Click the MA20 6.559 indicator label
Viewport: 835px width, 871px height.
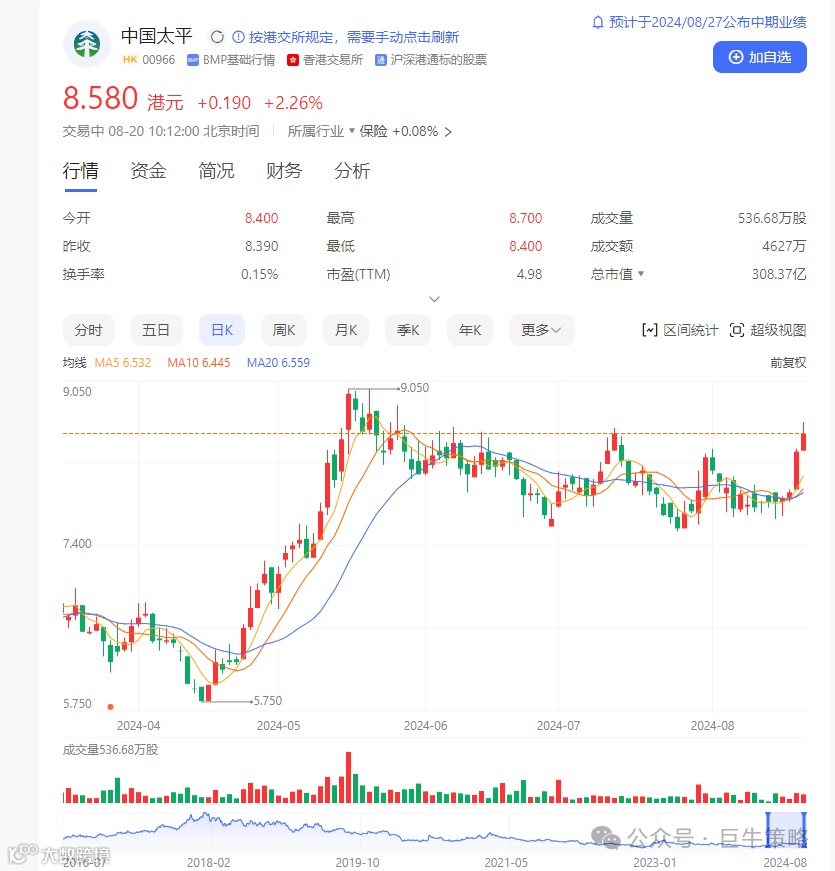[278, 363]
